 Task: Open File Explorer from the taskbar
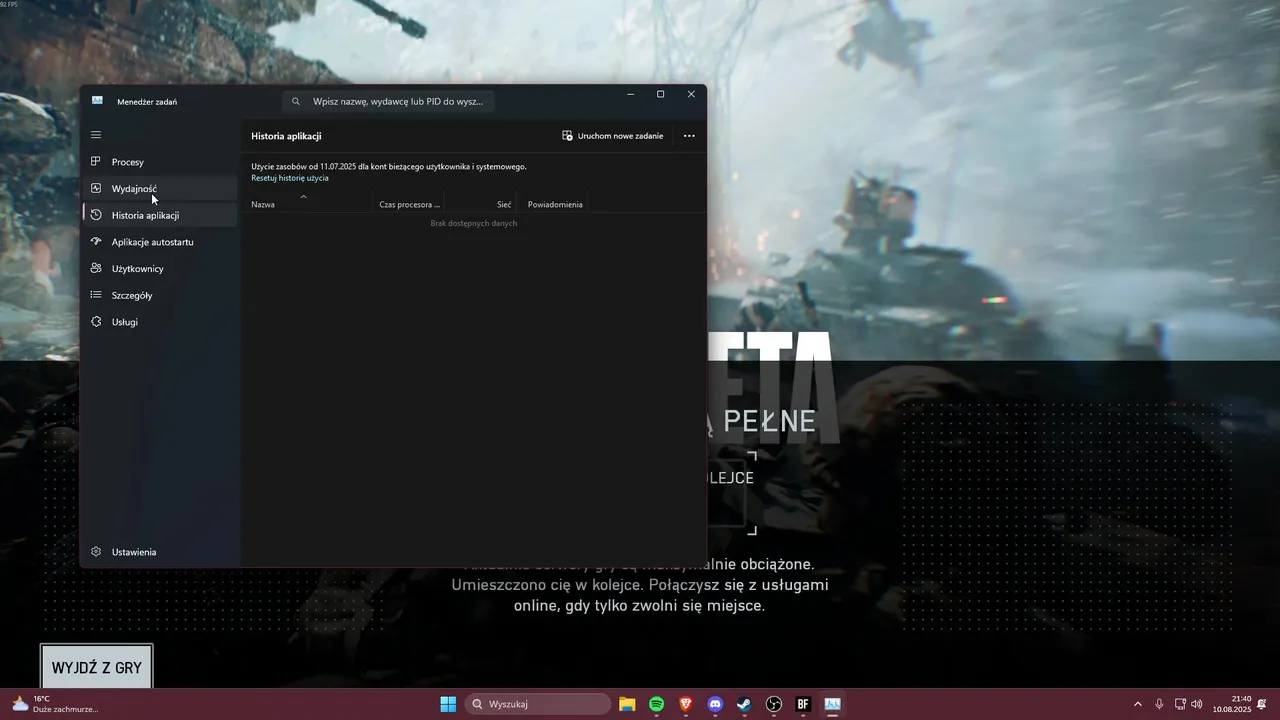point(627,704)
